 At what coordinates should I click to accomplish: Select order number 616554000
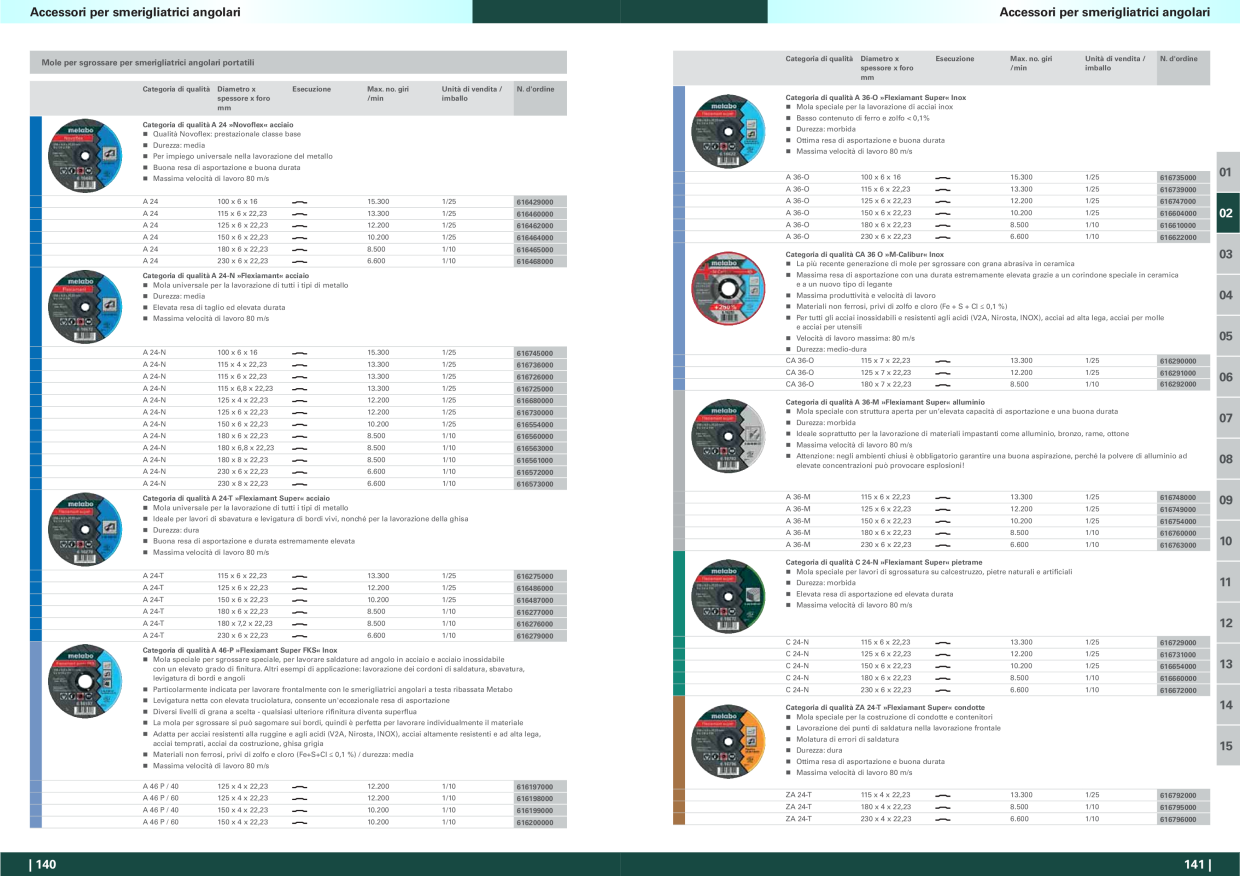click(534, 425)
